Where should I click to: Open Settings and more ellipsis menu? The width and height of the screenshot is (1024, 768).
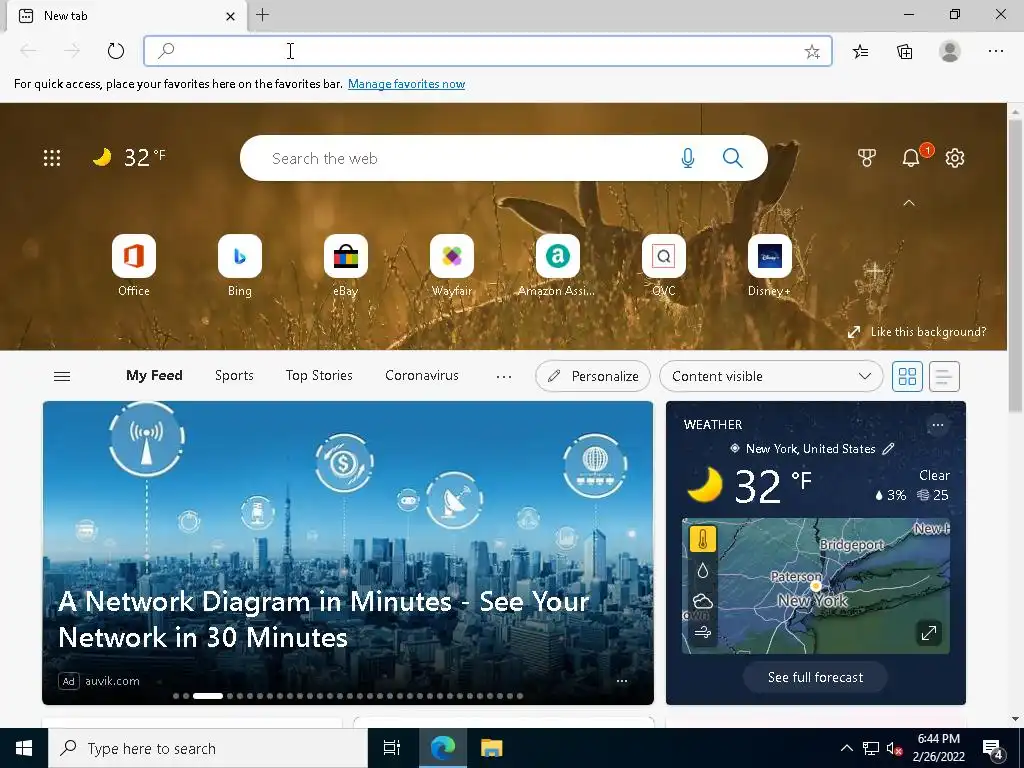tap(995, 51)
